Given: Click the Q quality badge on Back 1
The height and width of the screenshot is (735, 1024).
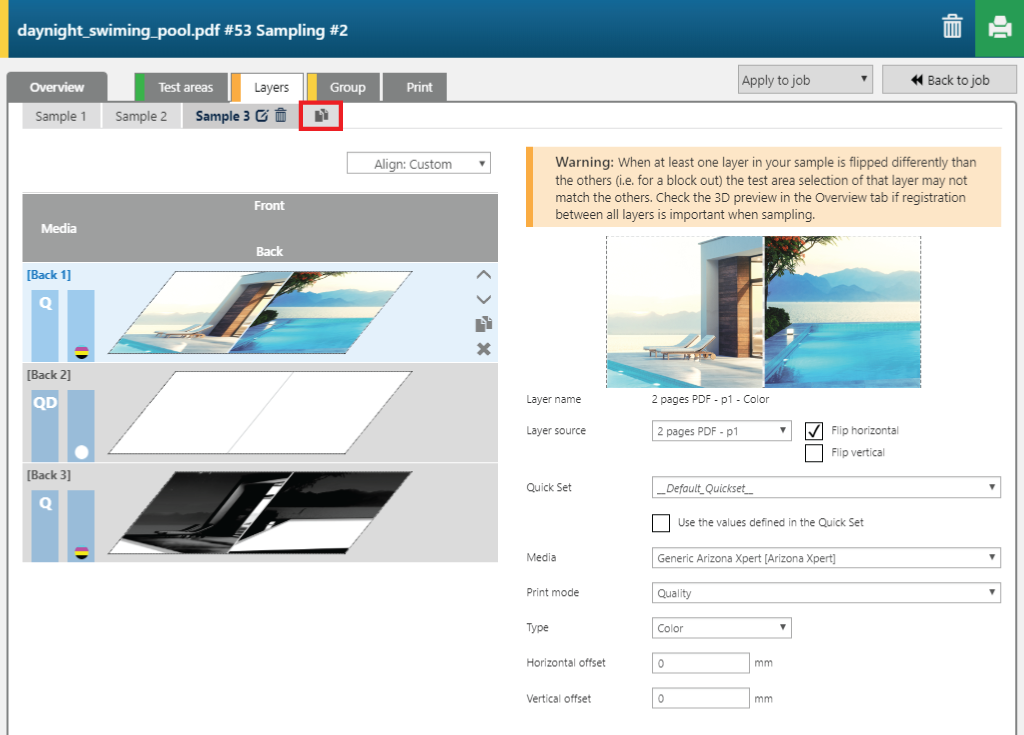Looking at the screenshot, I should pyautogui.click(x=45, y=325).
